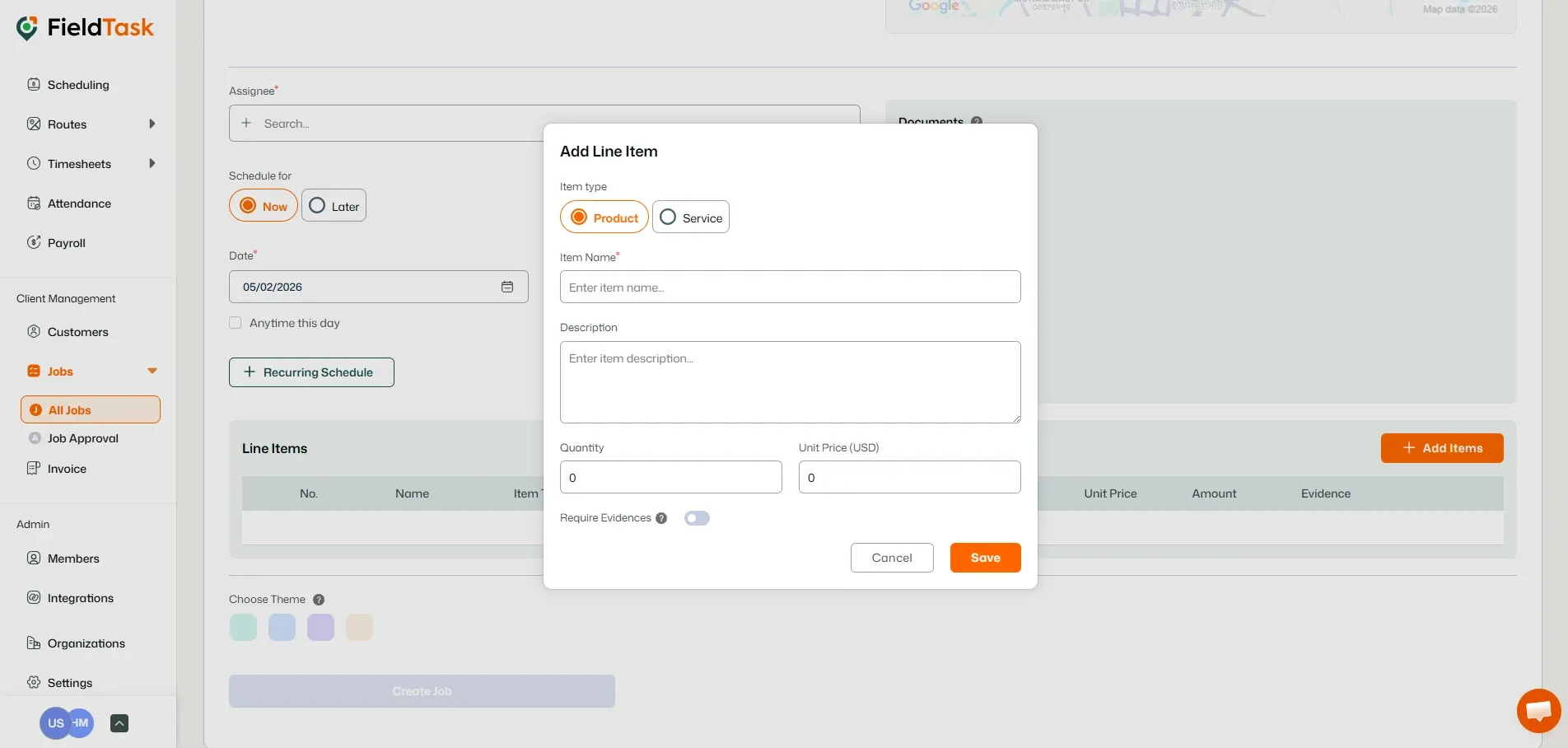Expand the Routes sidebar entry
1568x748 pixels.
(152, 124)
